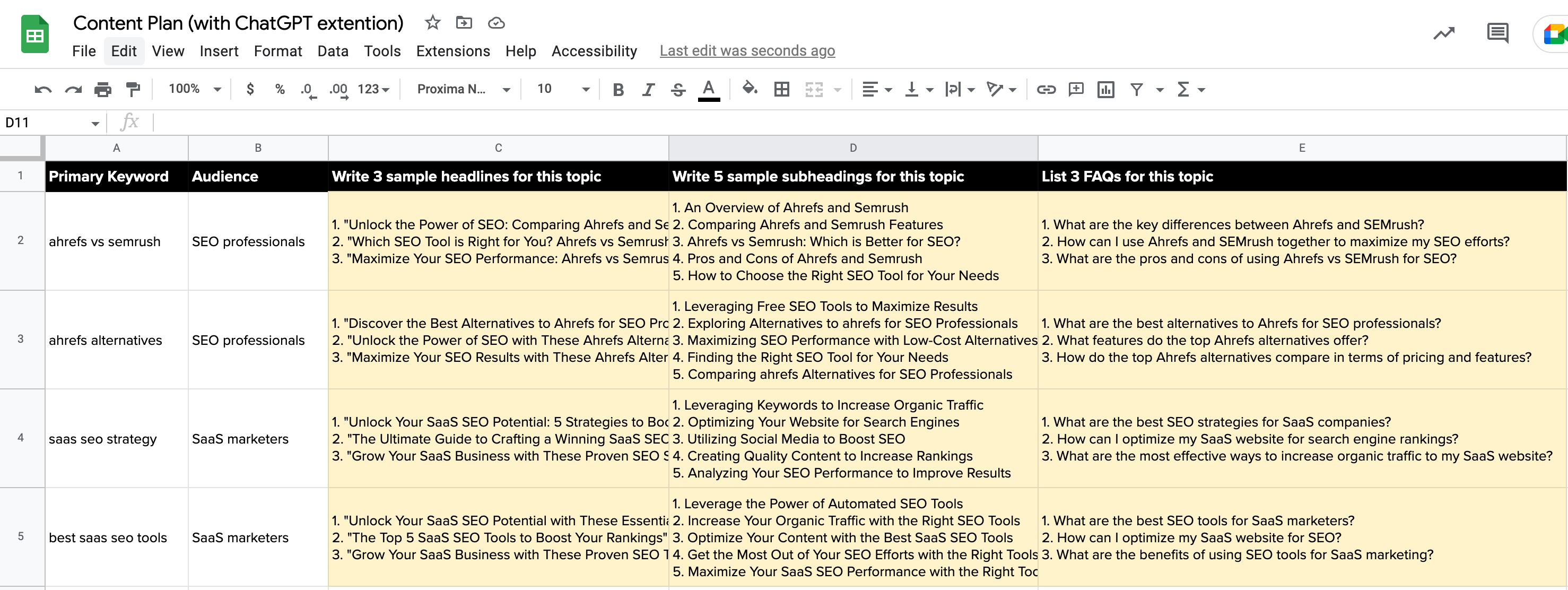Click the Insert link icon
The width and height of the screenshot is (1568, 590).
(1046, 90)
